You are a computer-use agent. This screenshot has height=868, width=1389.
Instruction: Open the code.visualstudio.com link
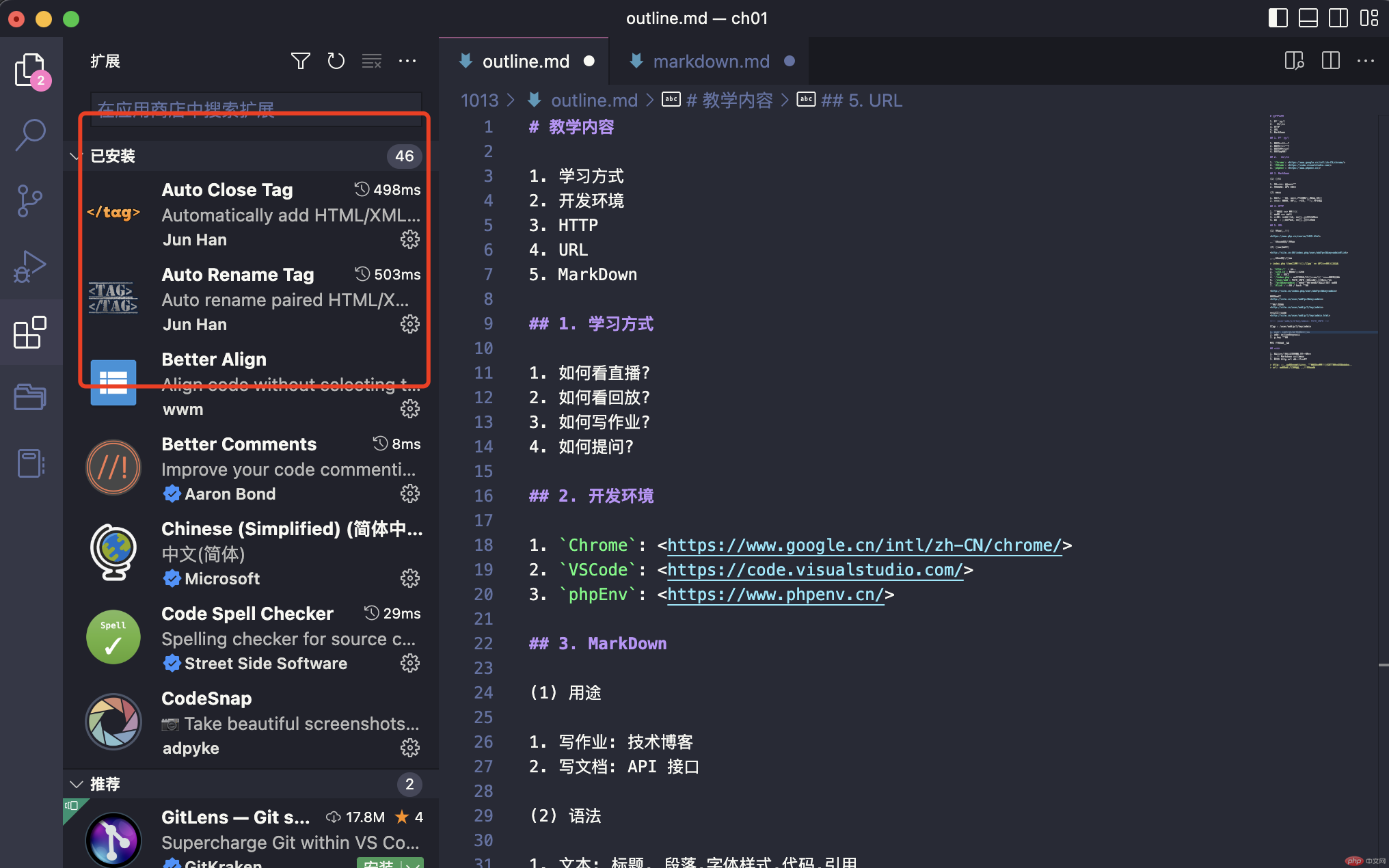815,569
